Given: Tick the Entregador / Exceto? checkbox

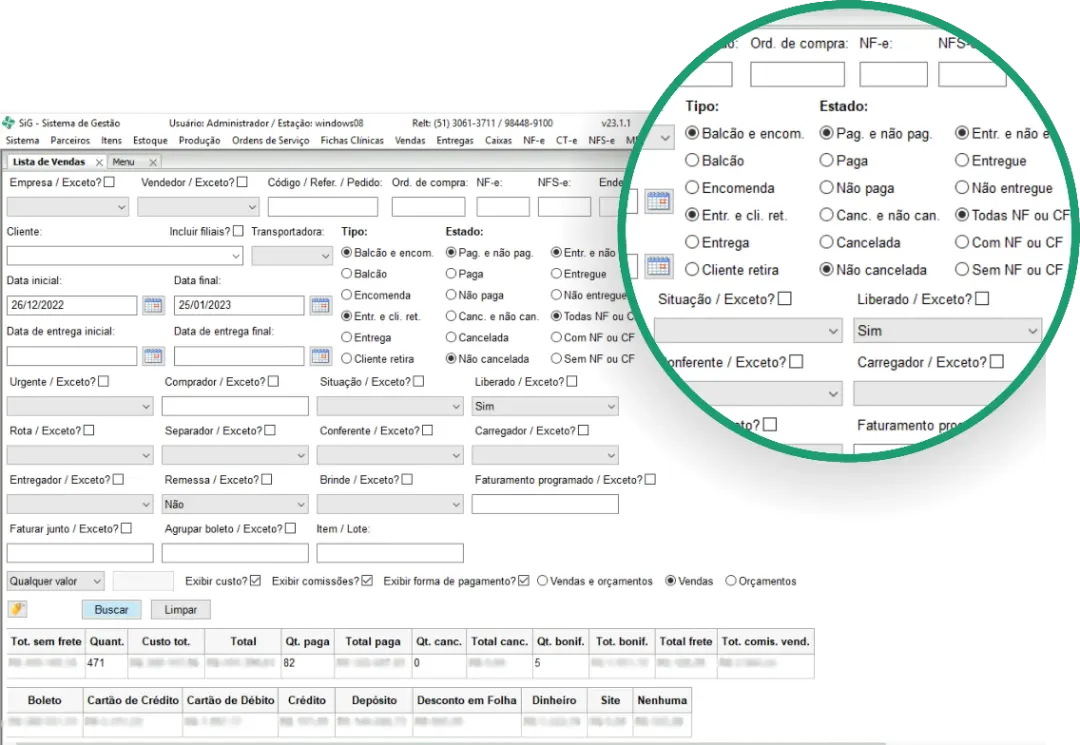Looking at the screenshot, I should 118,479.
